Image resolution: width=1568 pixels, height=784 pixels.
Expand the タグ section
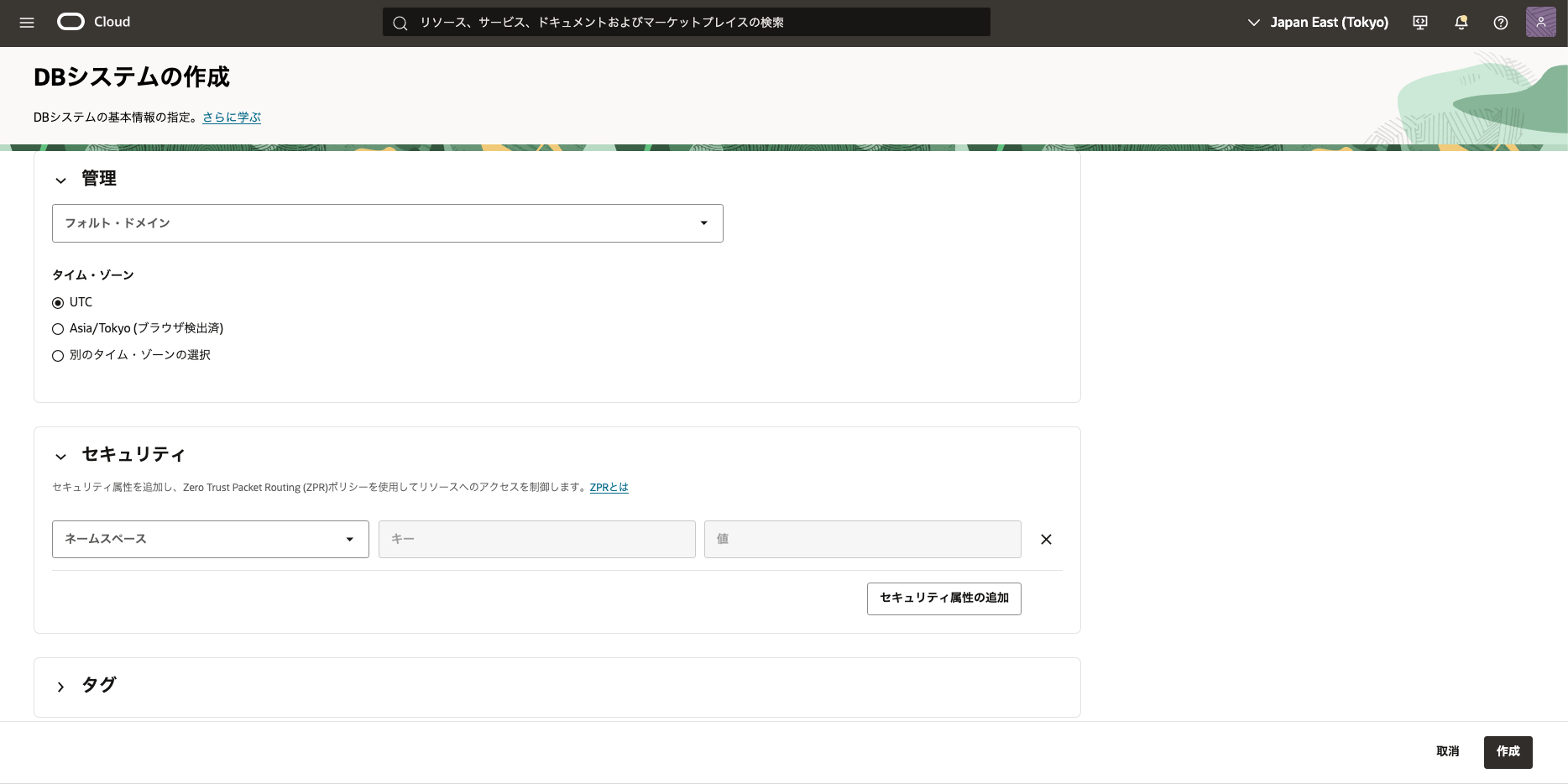(60, 687)
